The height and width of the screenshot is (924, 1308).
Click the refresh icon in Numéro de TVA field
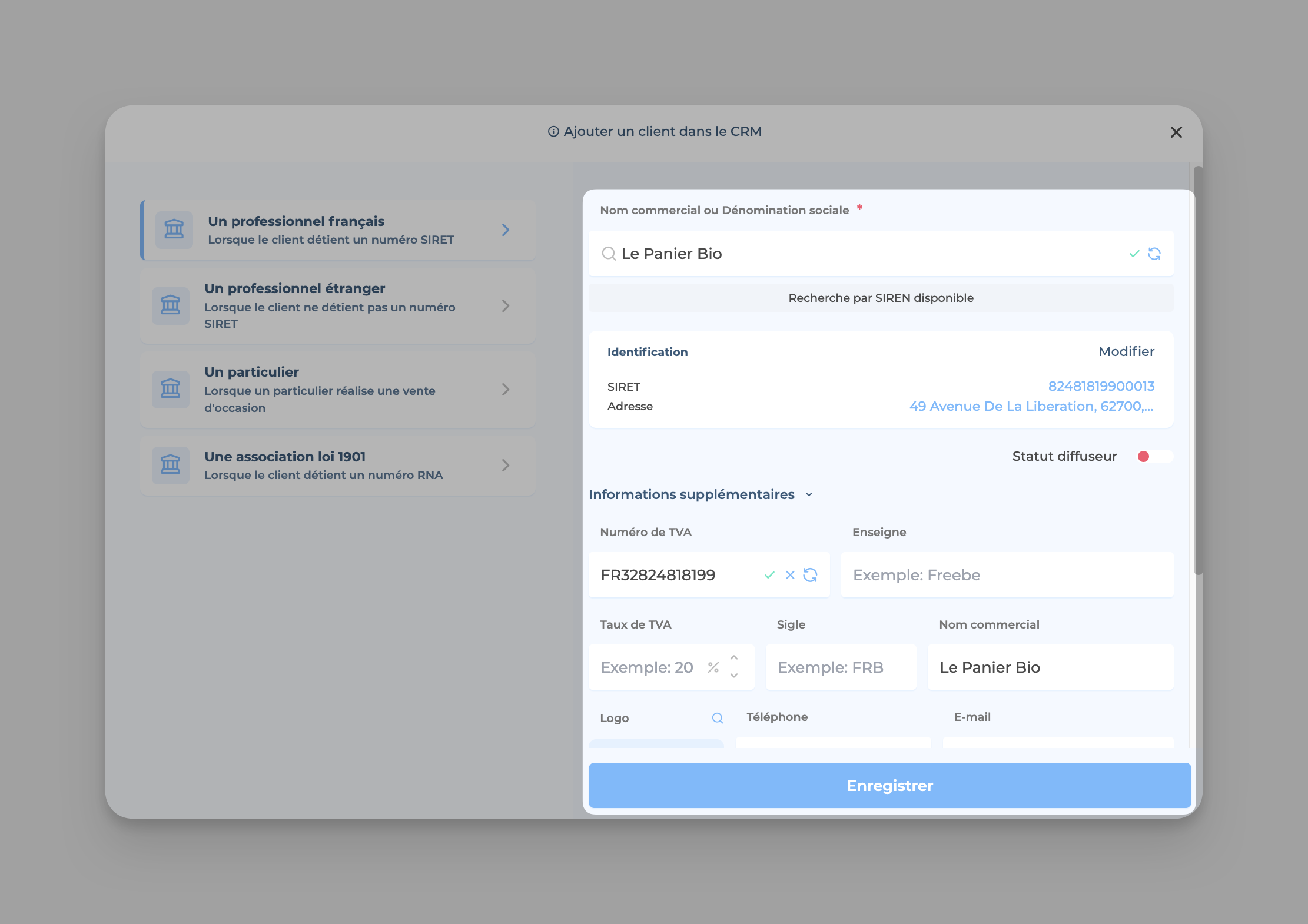[x=811, y=575]
